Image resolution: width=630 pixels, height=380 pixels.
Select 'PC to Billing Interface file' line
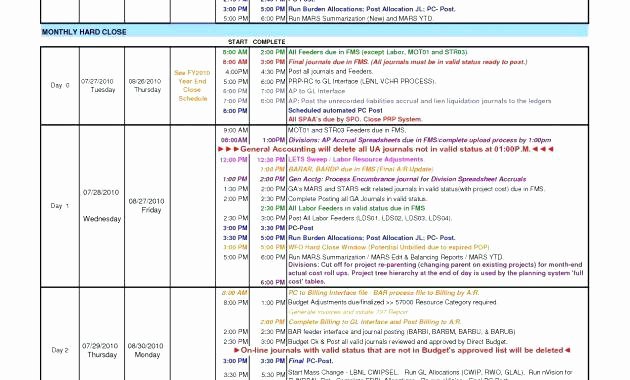coord(384,293)
